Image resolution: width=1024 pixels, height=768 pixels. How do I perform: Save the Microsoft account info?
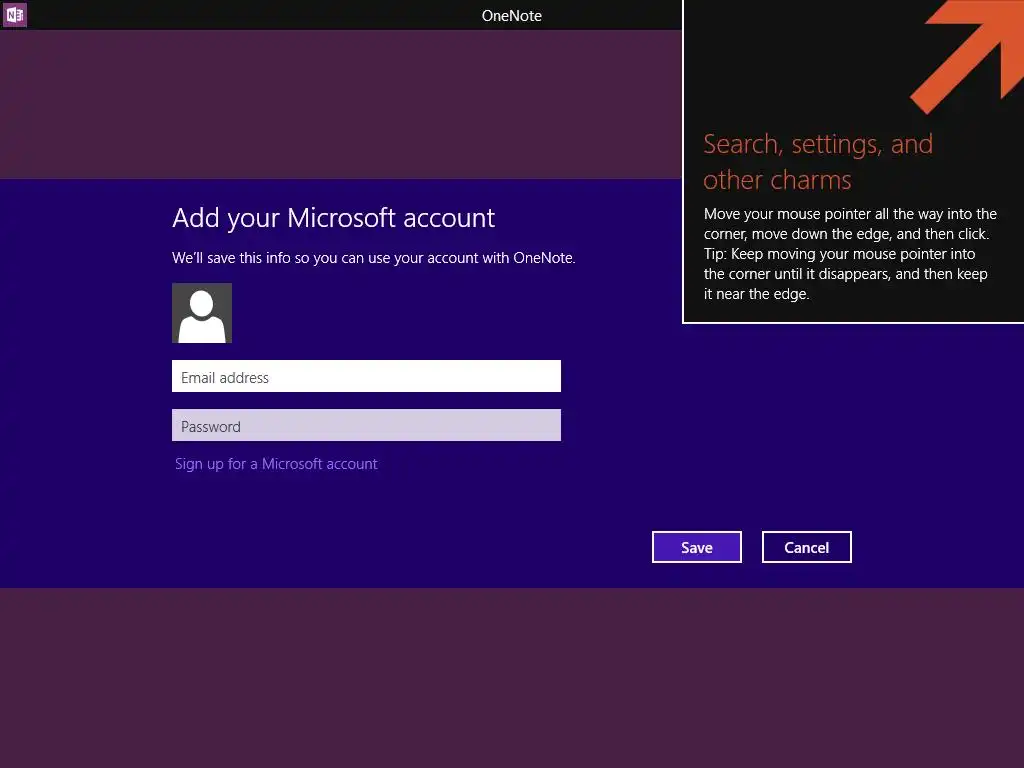[x=697, y=547]
